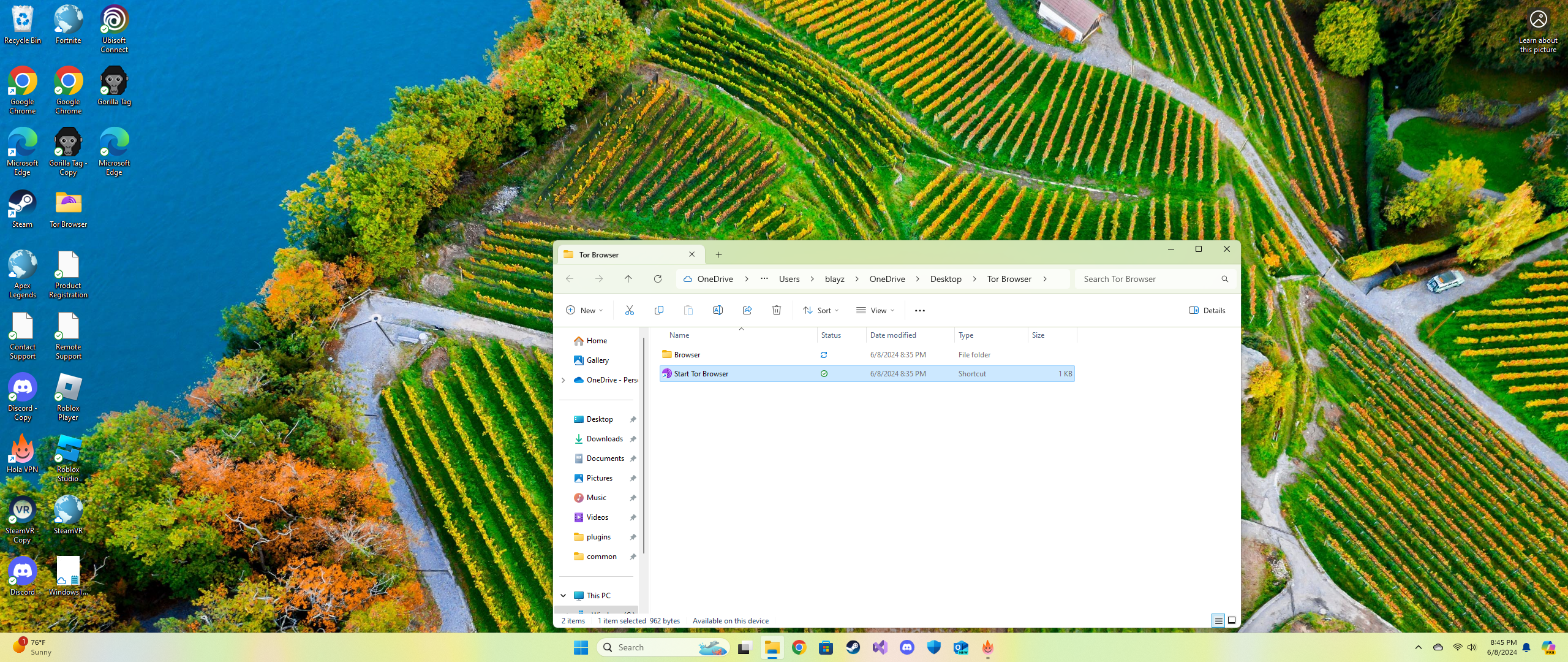The height and width of the screenshot is (662, 1568).
Task: Select the Browser folder in file list
Action: (x=687, y=355)
